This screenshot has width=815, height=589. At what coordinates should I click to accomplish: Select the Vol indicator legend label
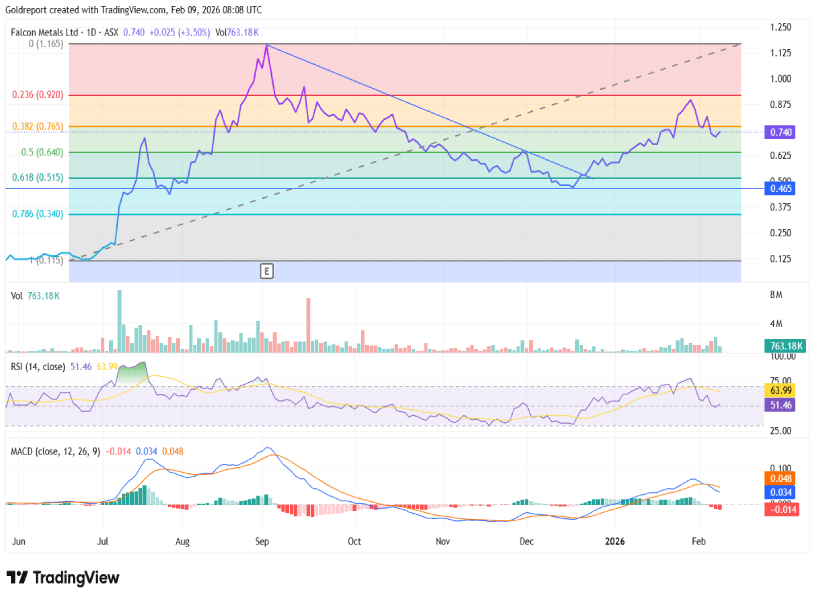16,296
